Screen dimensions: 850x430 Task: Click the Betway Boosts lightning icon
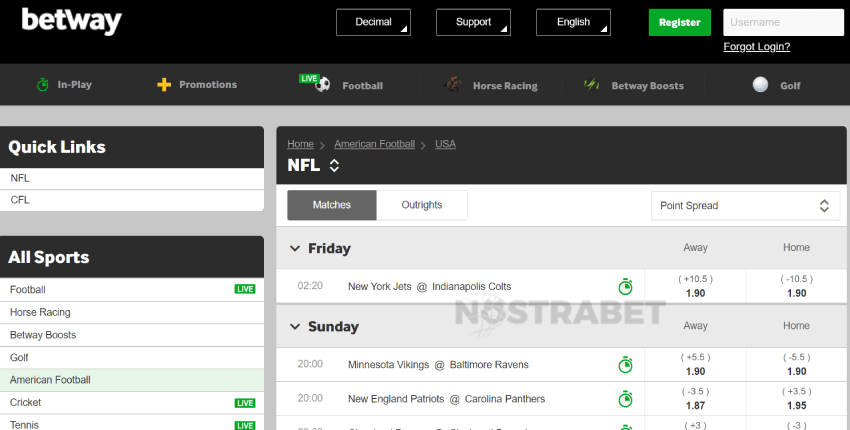tap(591, 84)
